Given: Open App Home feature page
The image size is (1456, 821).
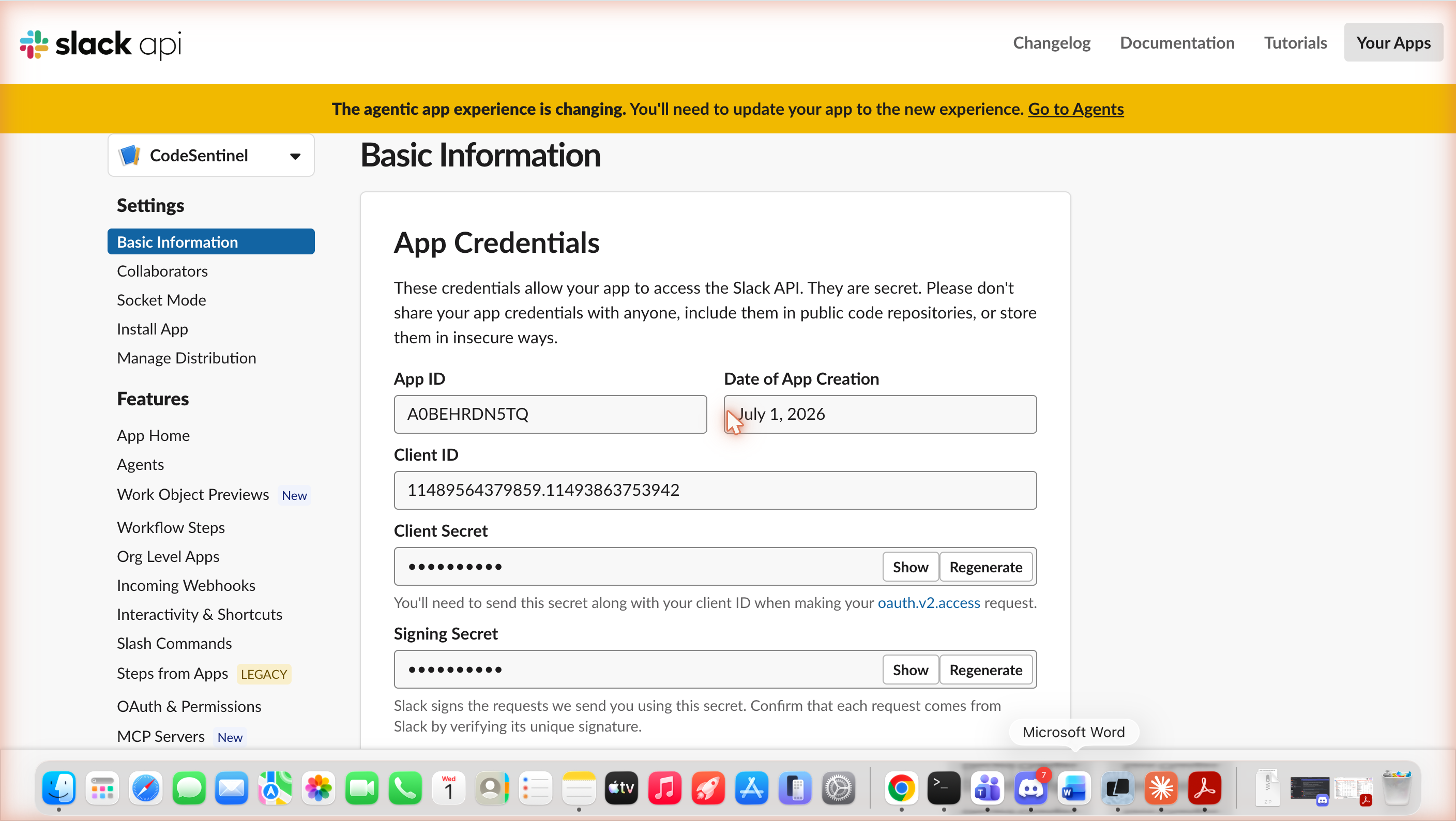Looking at the screenshot, I should click(153, 435).
